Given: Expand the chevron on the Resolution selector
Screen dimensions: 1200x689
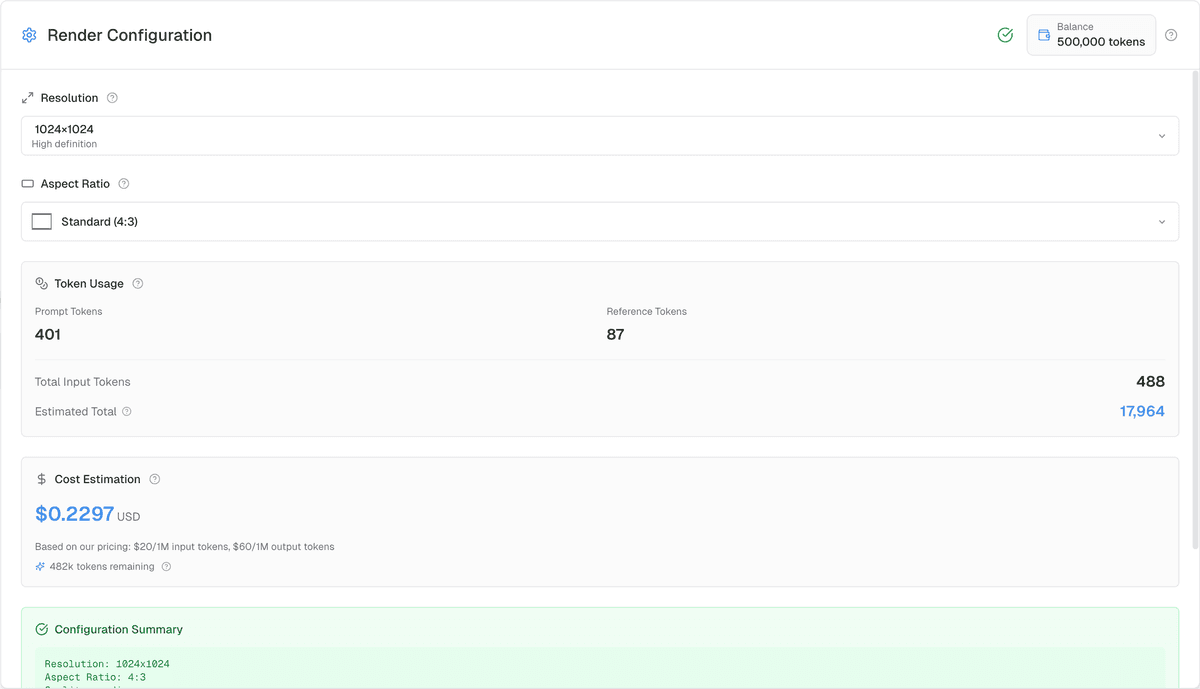Looking at the screenshot, I should point(1161,135).
